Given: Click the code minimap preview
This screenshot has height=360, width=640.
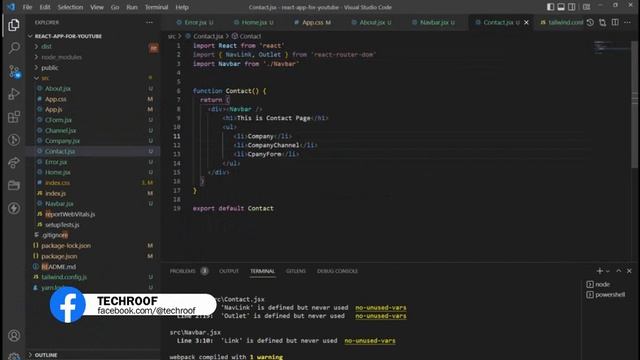Looking at the screenshot, I should [610, 47].
